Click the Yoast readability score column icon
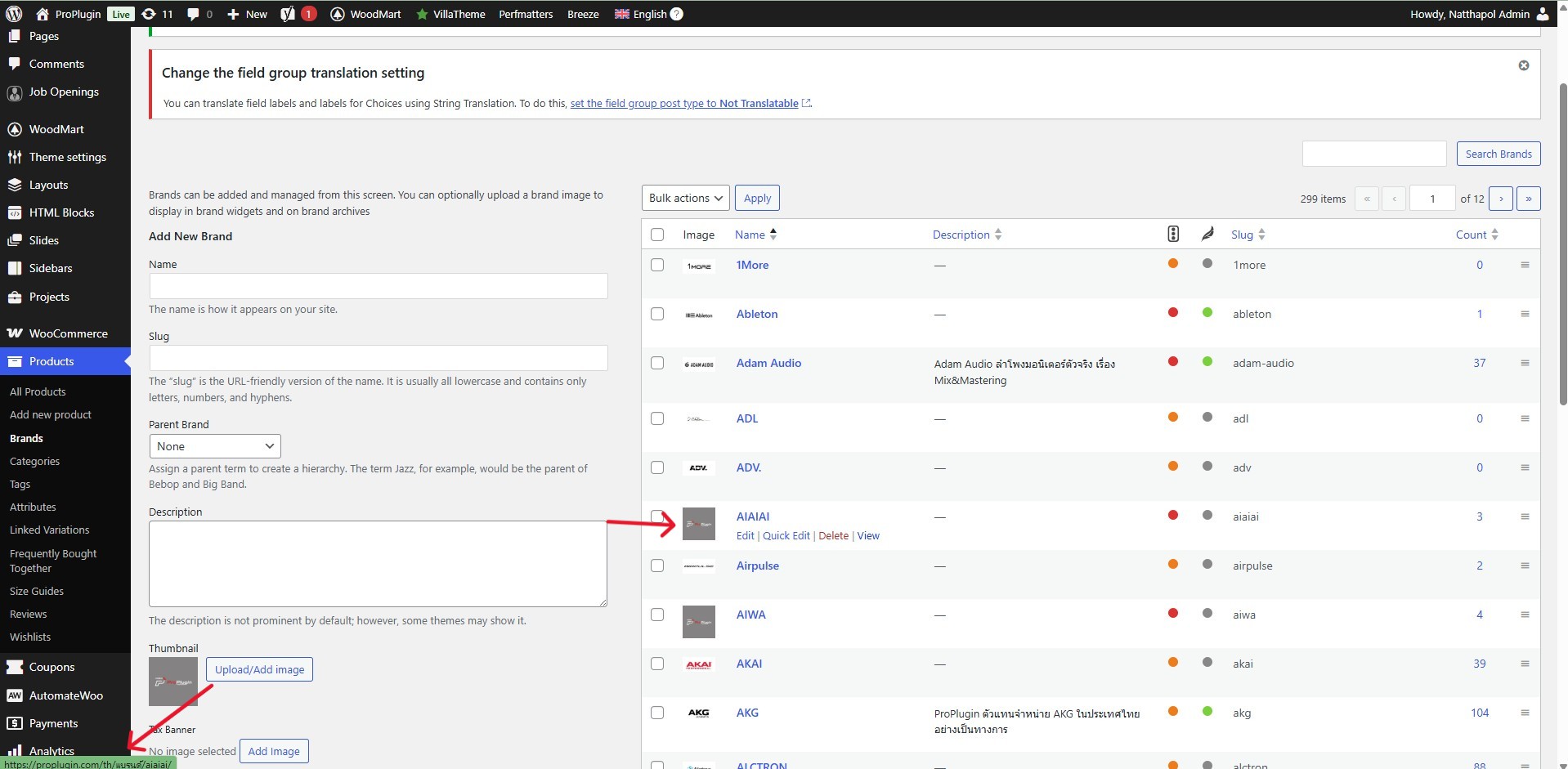This screenshot has width=1568, height=769. pyautogui.click(x=1207, y=235)
